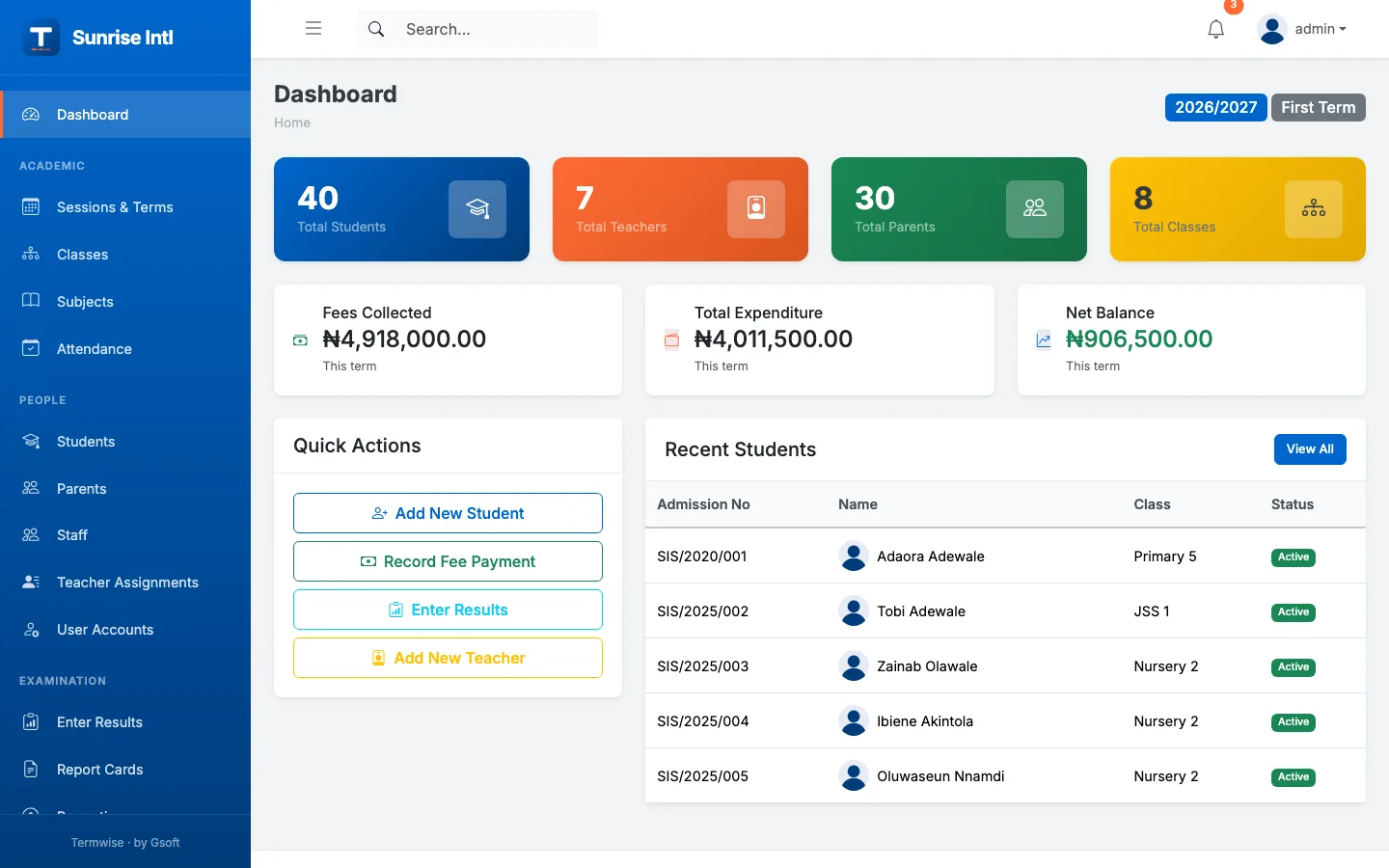Open the Classes menu item
The image size is (1389, 868).
click(x=125, y=255)
